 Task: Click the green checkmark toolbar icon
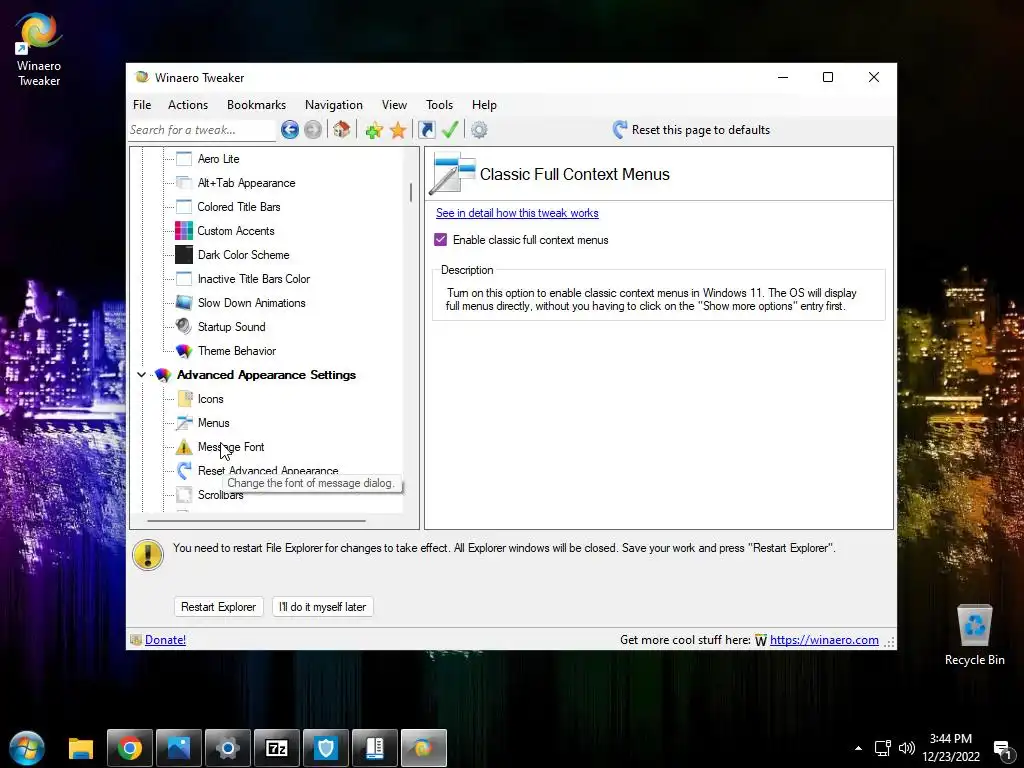(450, 129)
